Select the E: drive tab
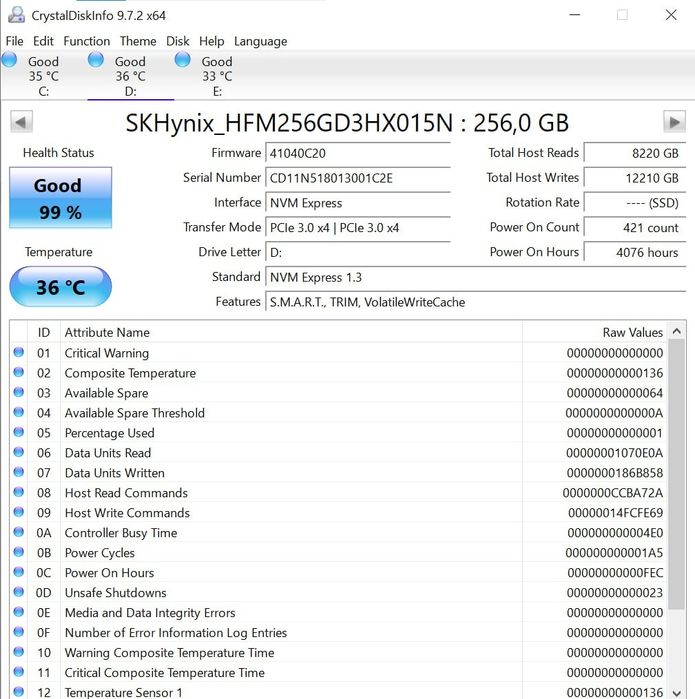The height and width of the screenshot is (699, 695). 217,76
